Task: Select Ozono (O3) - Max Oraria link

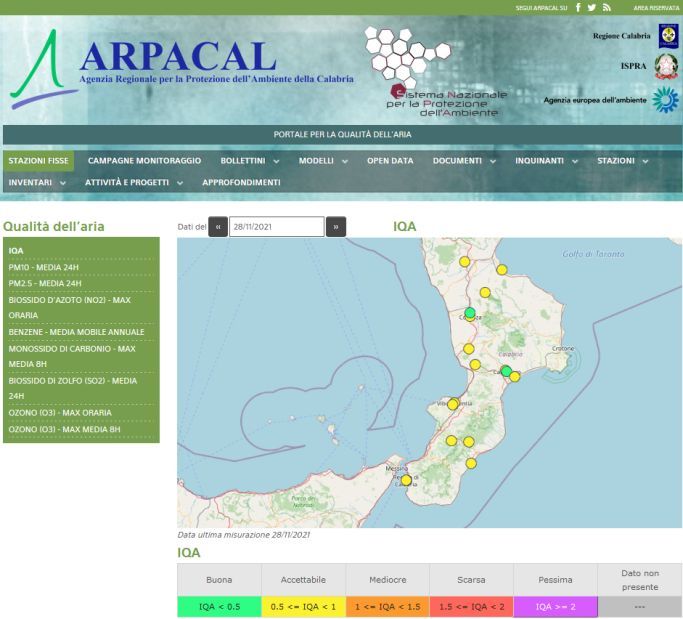Action: 60,412
